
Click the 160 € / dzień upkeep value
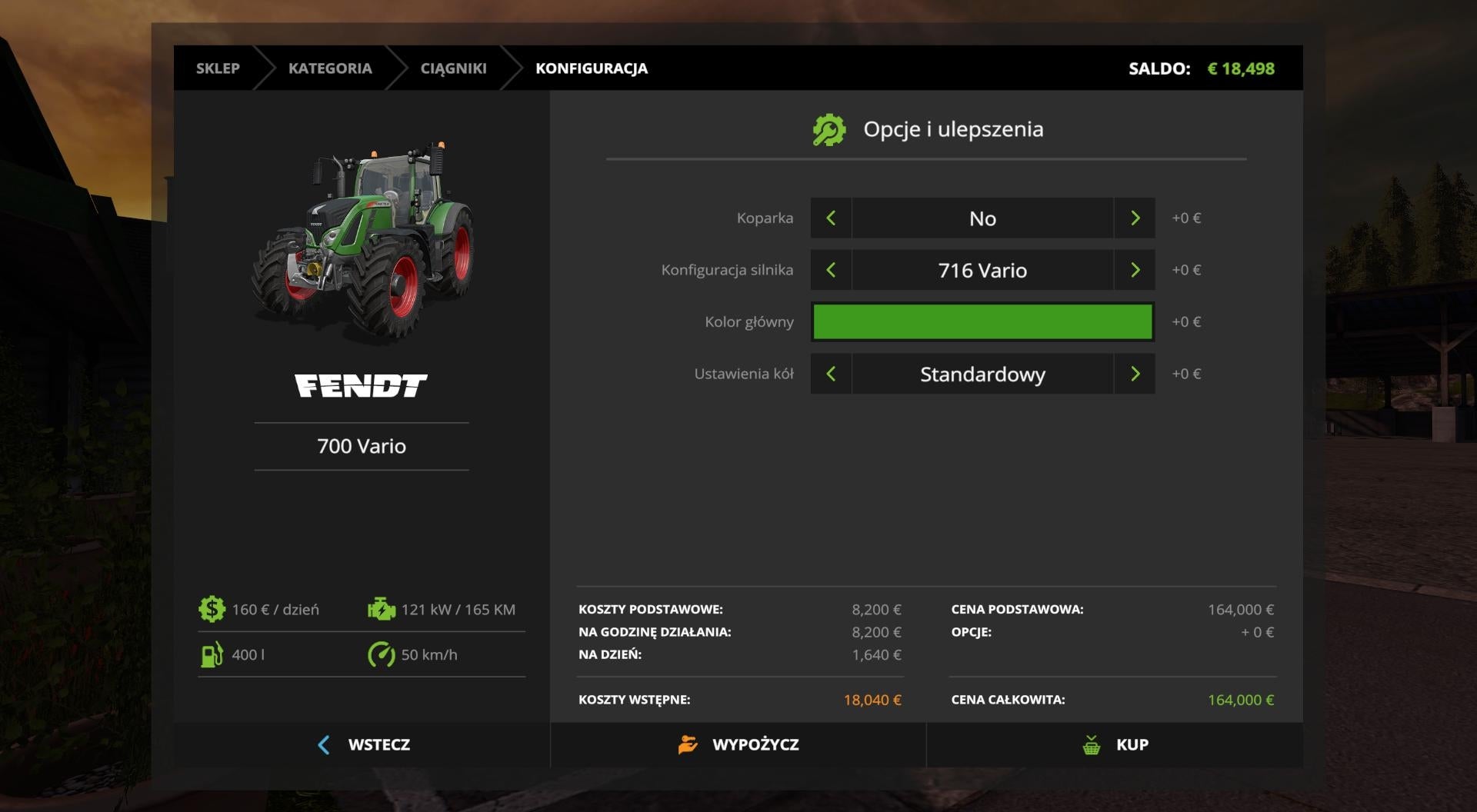pos(275,610)
